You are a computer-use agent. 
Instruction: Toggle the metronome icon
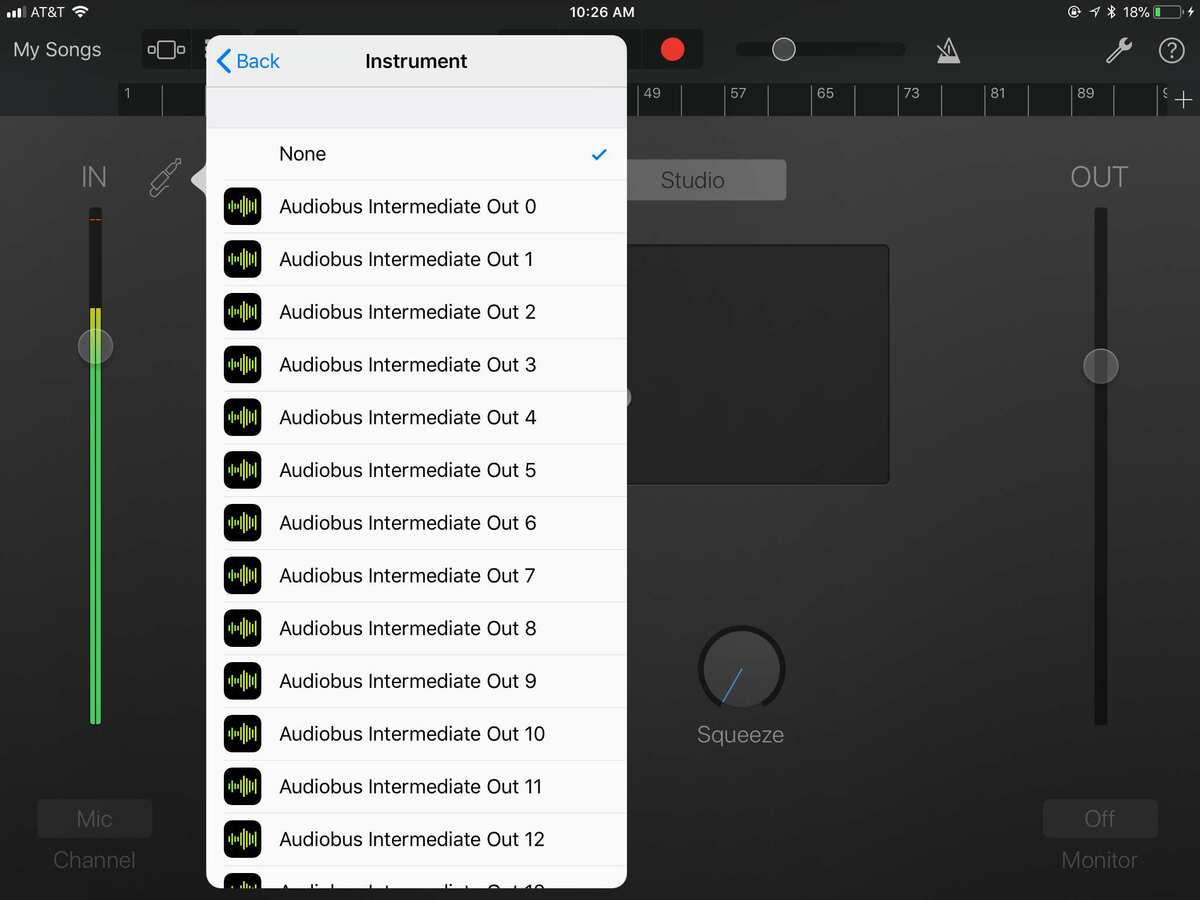click(x=948, y=50)
